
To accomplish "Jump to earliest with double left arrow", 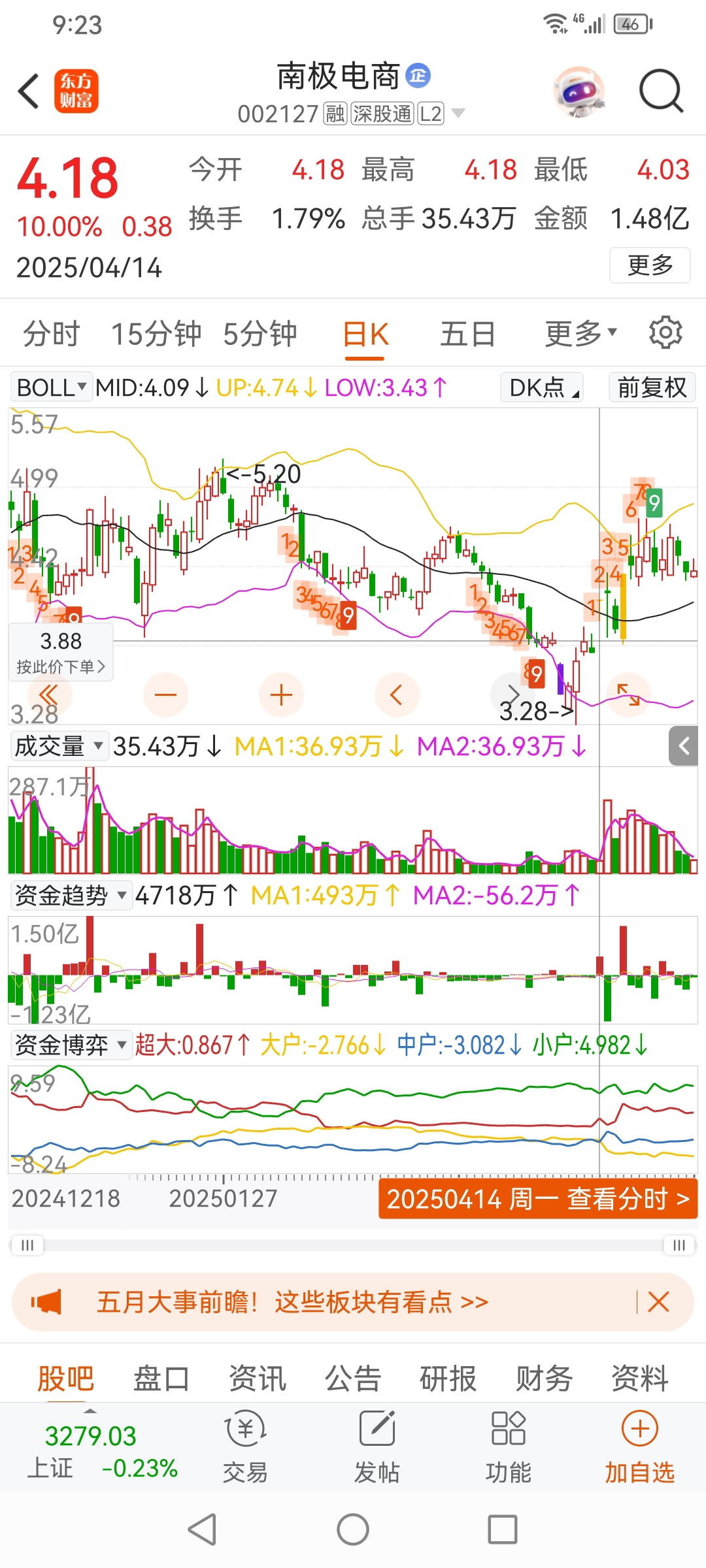I will tap(50, 694).
